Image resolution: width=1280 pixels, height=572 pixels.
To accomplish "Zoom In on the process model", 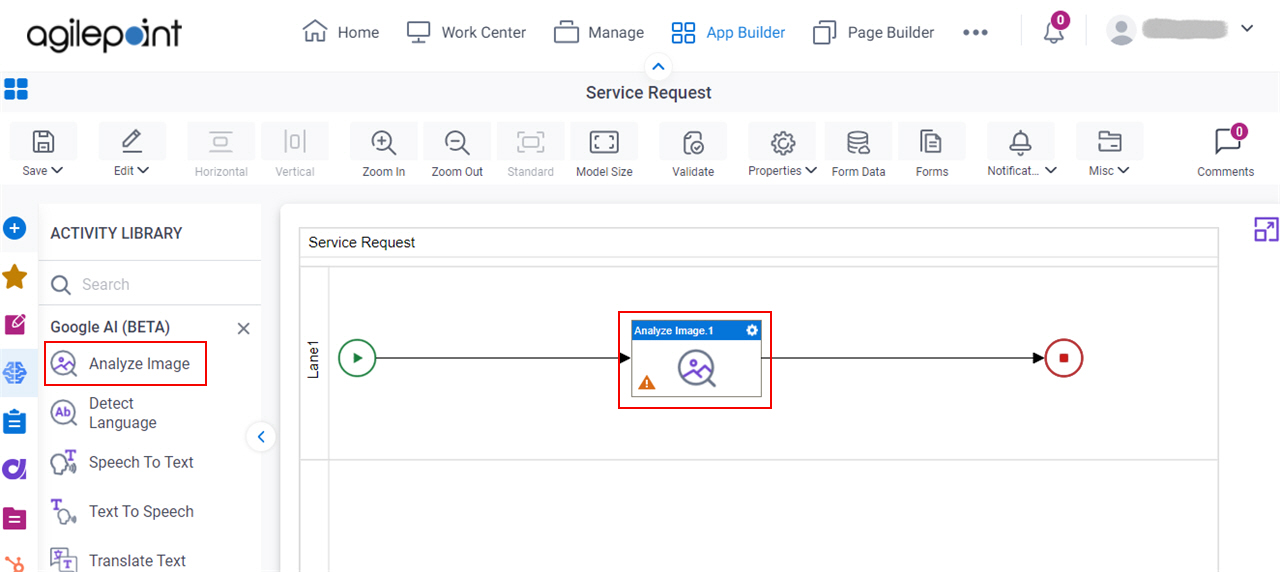I will 384,153.
